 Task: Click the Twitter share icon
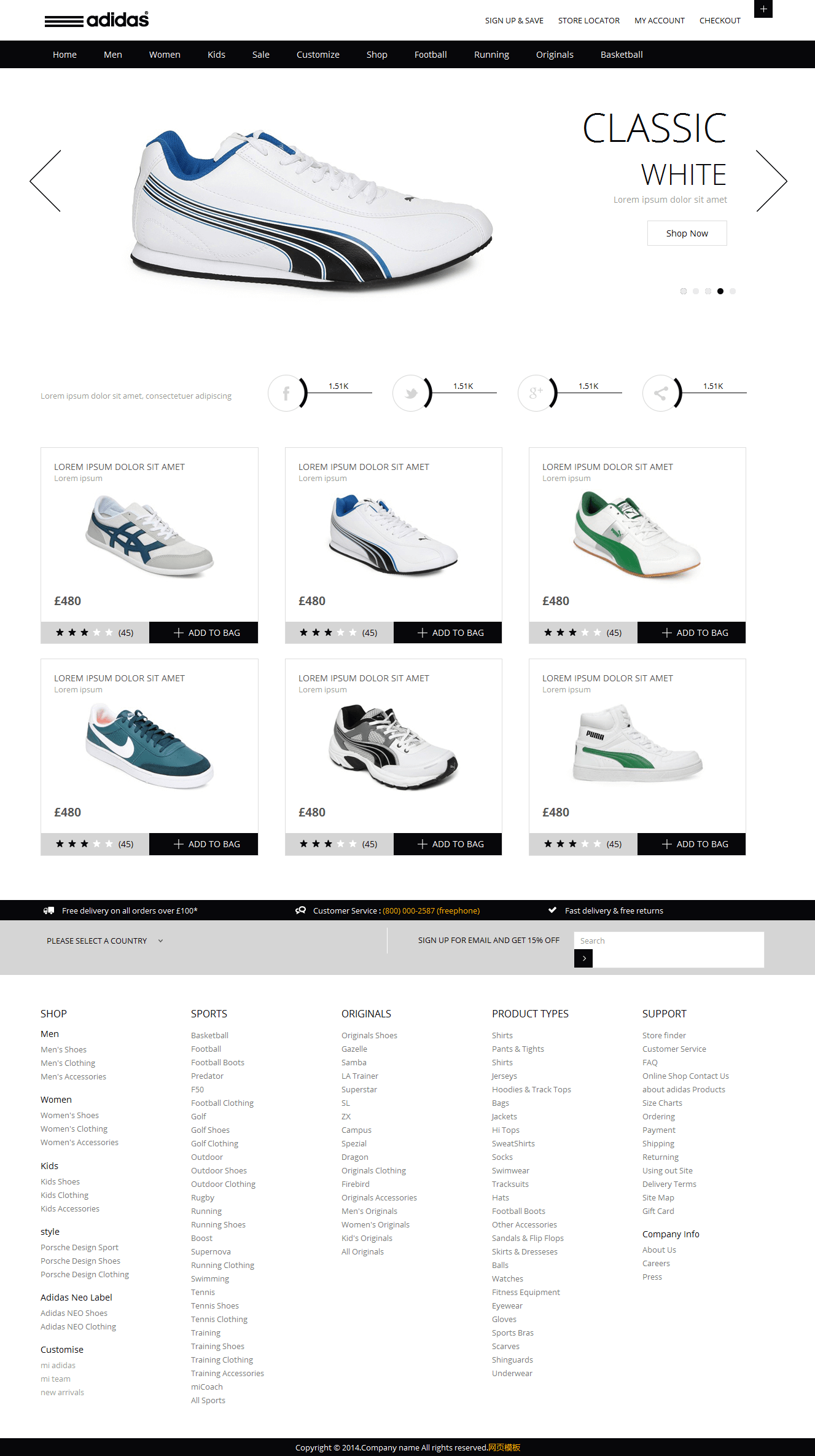click(411, 393)
